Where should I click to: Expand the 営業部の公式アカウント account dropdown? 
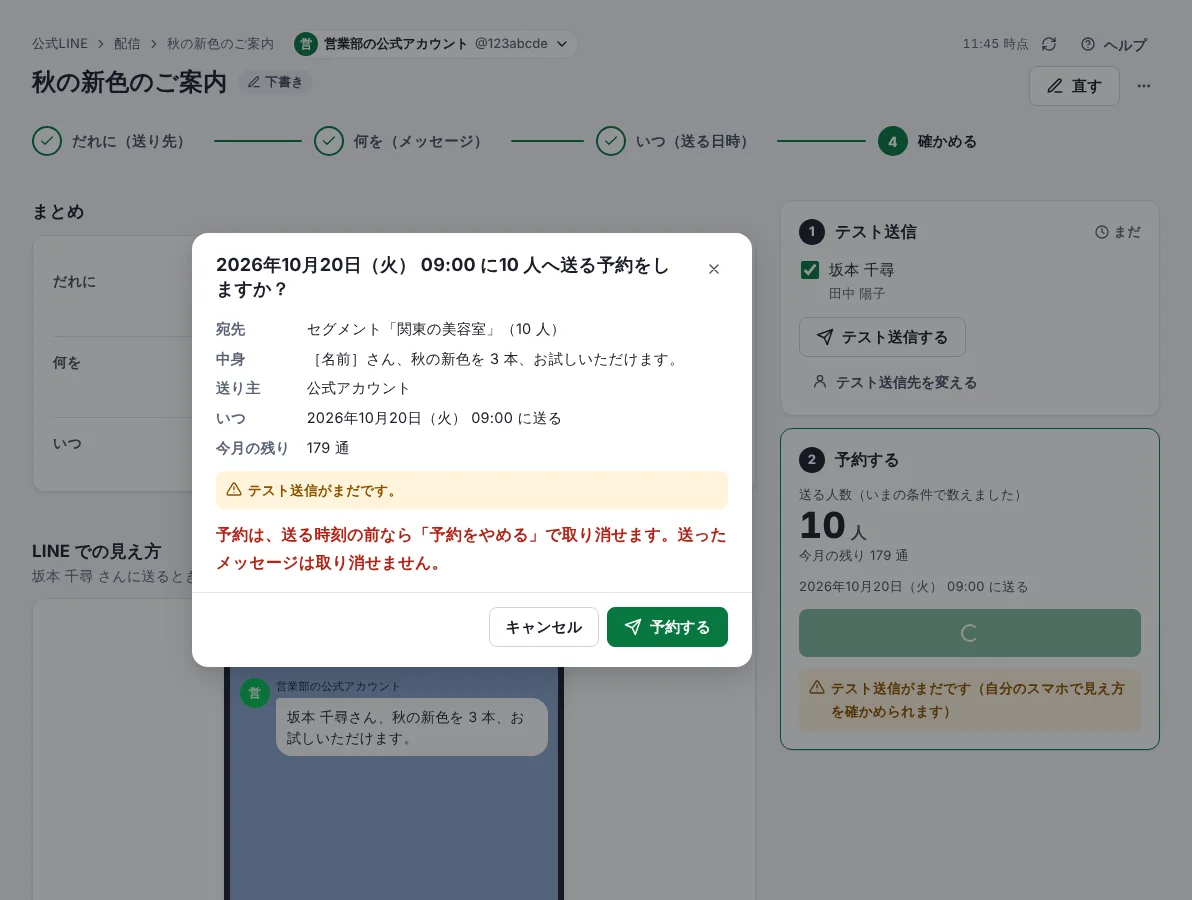coord(436,44)
